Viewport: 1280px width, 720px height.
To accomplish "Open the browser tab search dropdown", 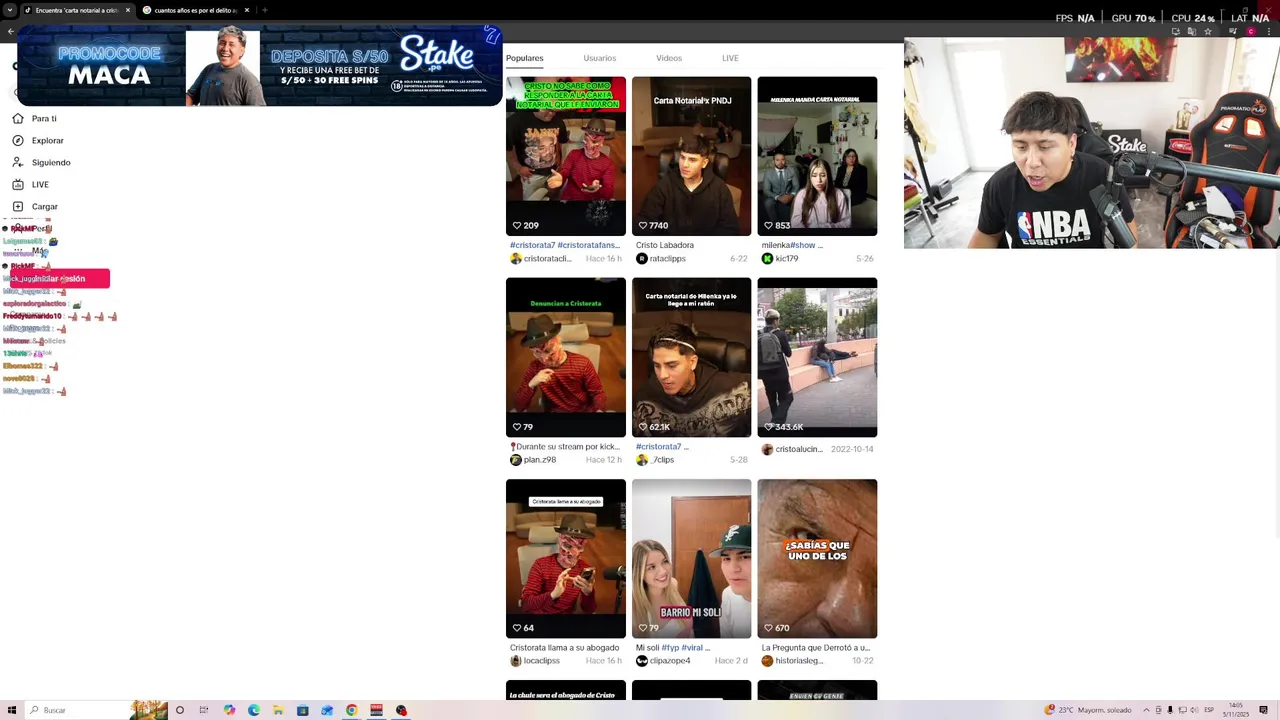I will 9,10.
